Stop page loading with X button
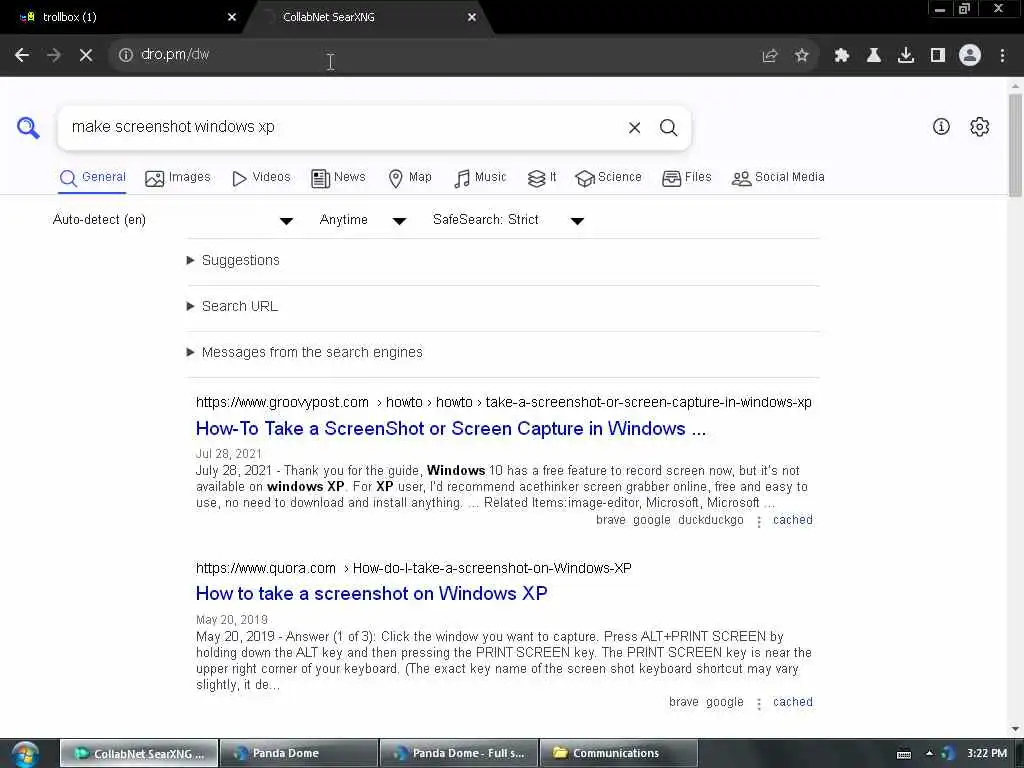Screen dimensions: 1024x768 pyautogui.click(x=86, y=55)
